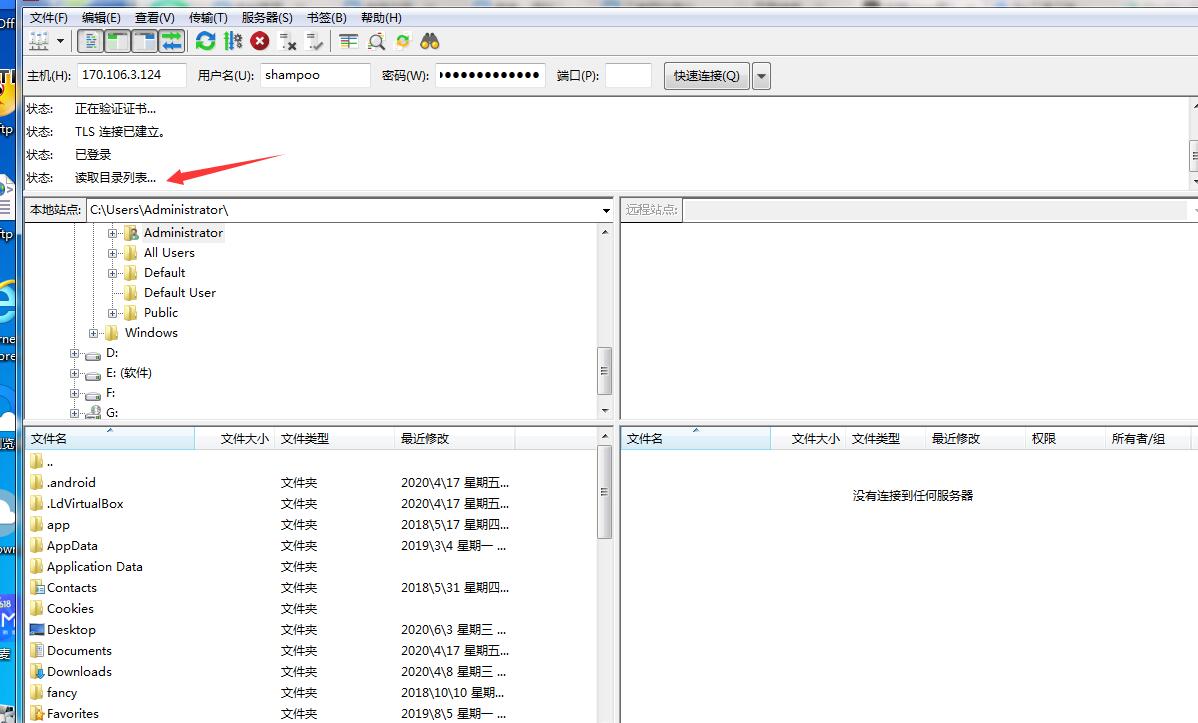Click the local tree vertical scrollbar thumb
The height and width of the screenshot is (723, 1198).
(x=604, y=371)
